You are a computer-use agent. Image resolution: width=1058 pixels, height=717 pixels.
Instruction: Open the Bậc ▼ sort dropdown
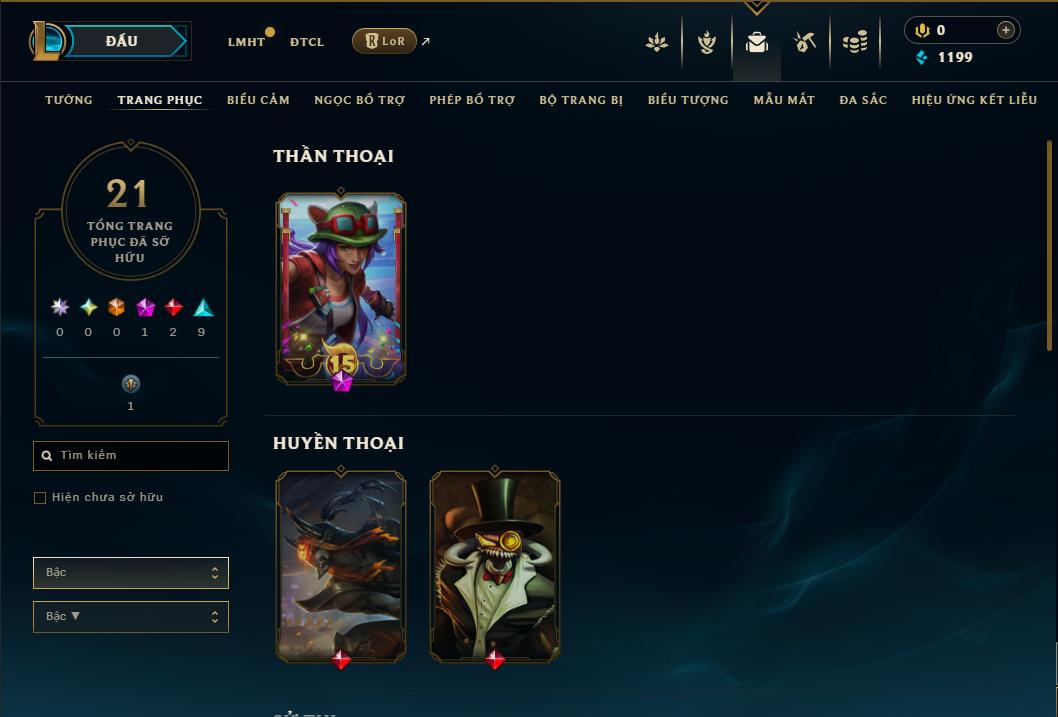131,616
